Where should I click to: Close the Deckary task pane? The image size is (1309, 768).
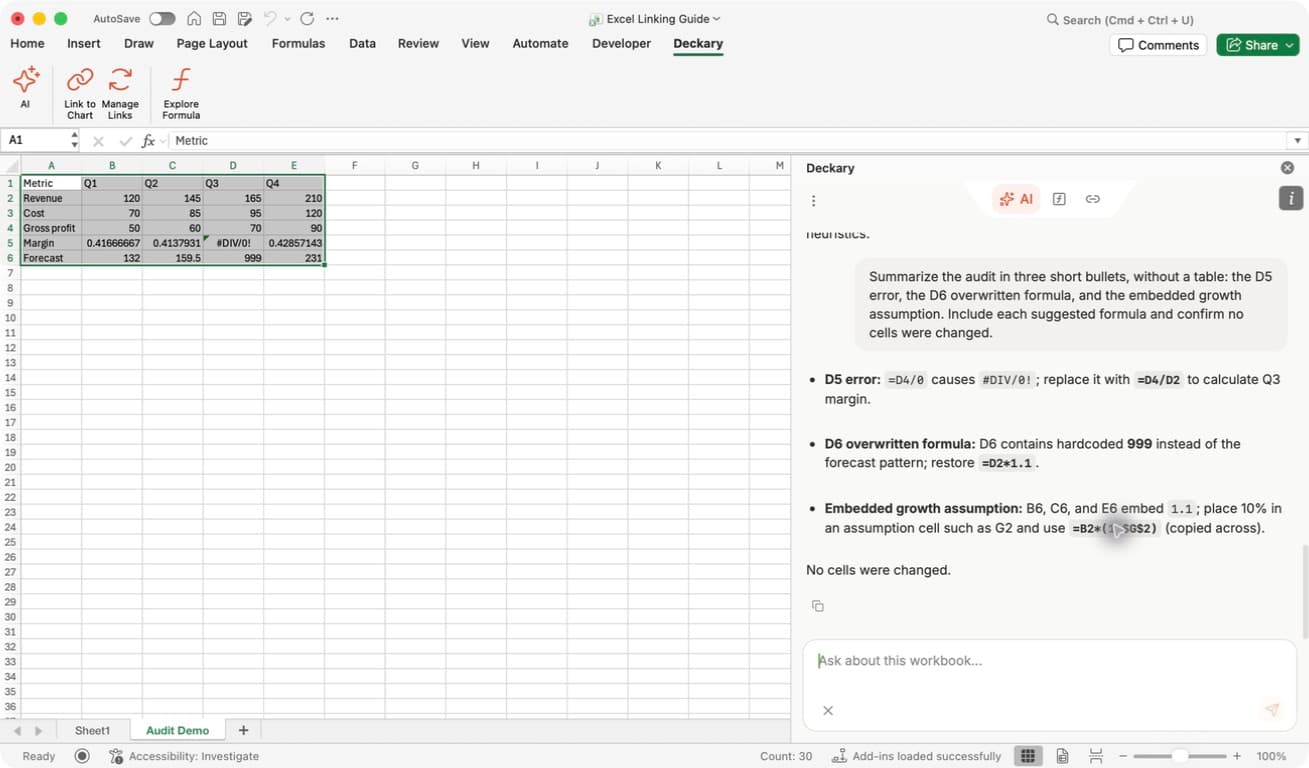(1287, 168)
